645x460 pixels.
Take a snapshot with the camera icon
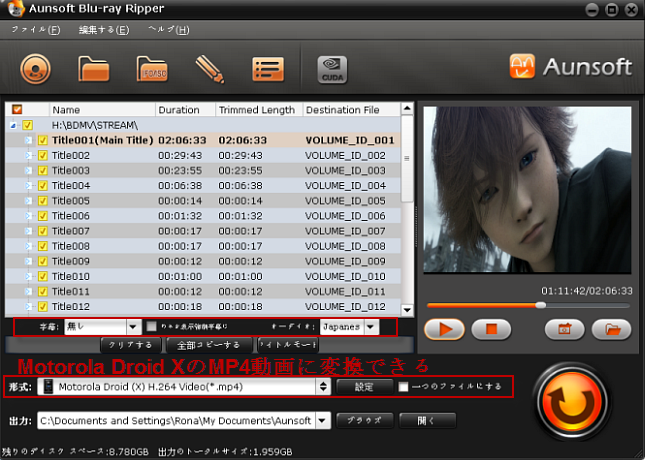564,329
